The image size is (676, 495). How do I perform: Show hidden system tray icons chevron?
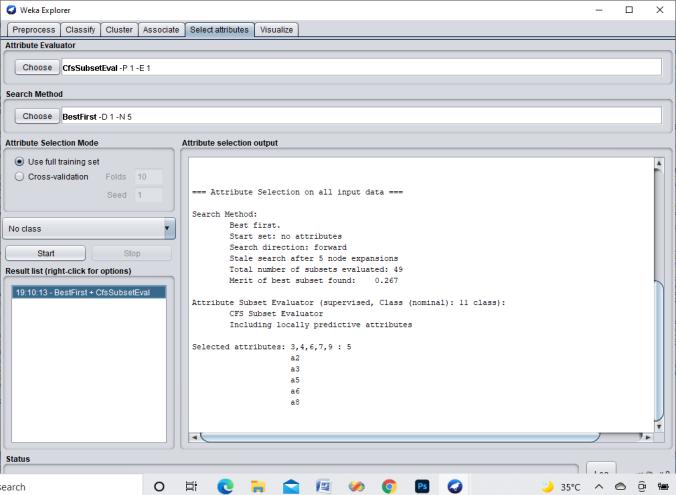point(599,487)
